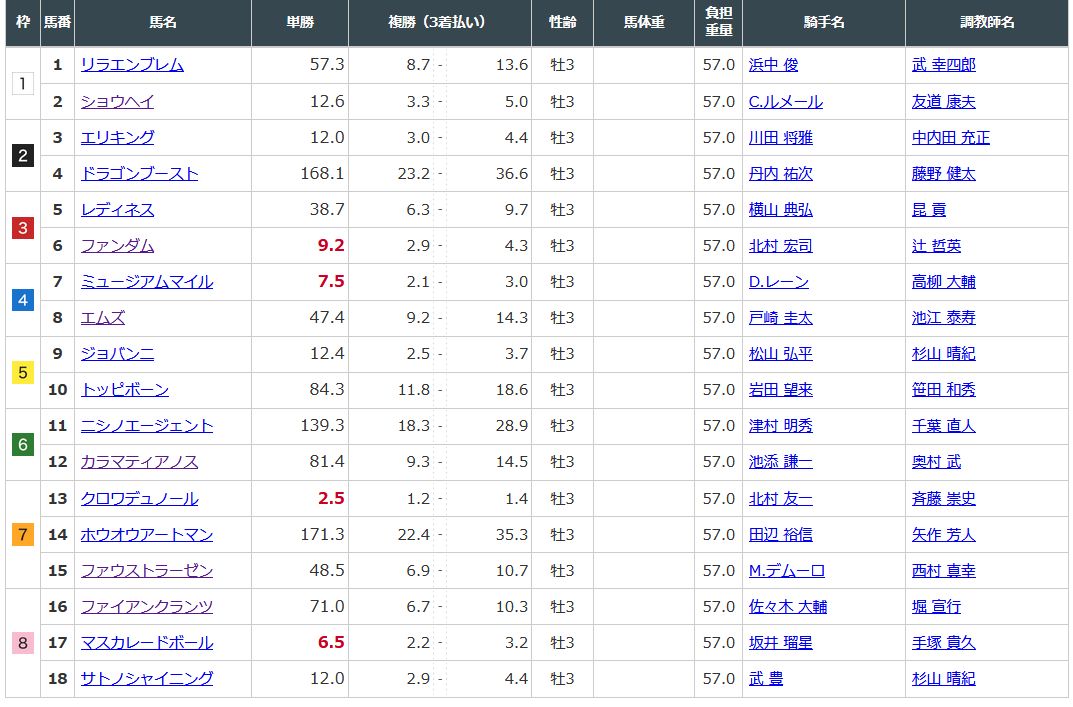Click the red bracket 3 badge
Screen dimensions: 1073x707
tap(23, 228)
